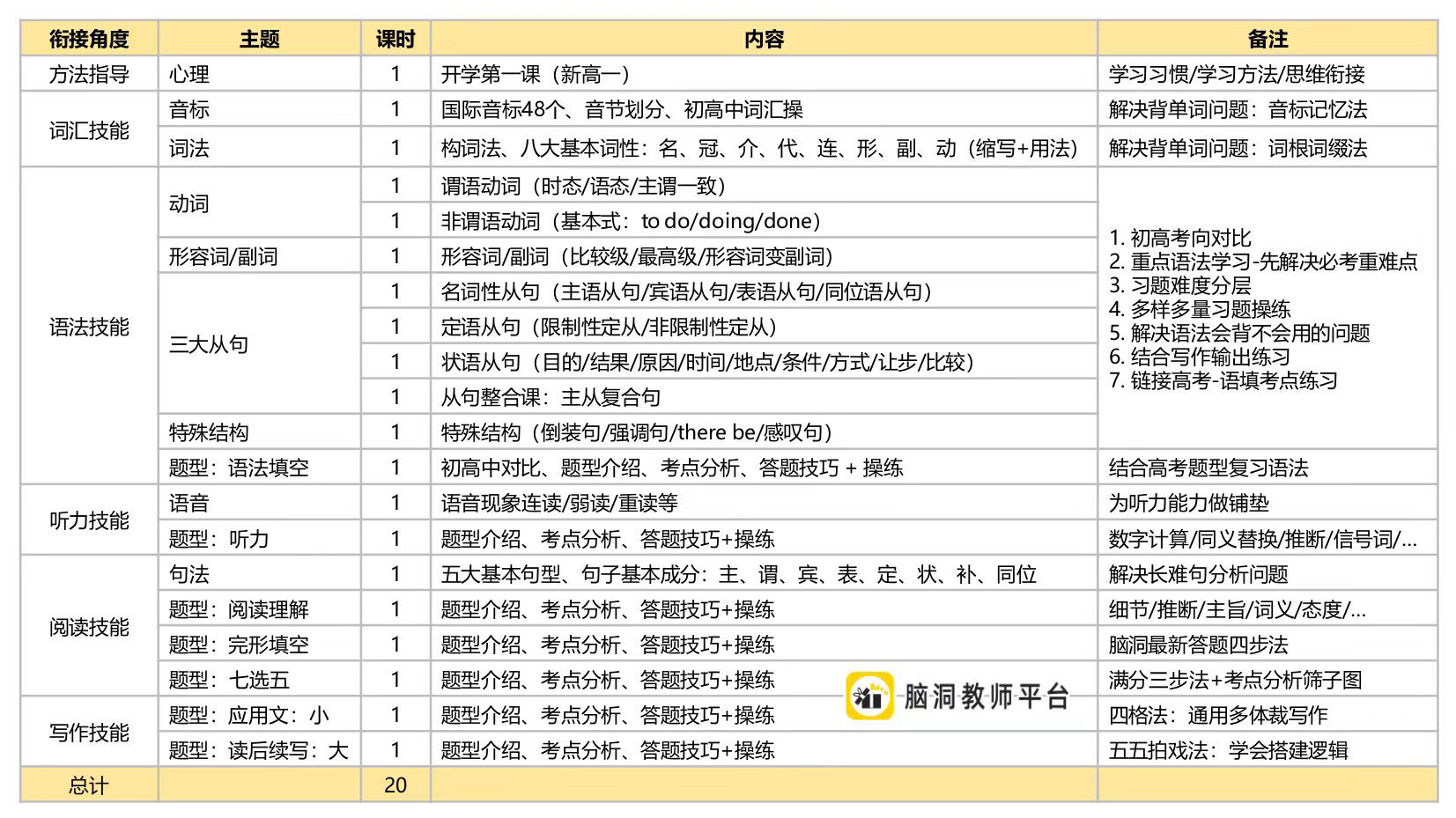Select 题型：阅读理解 topic cell
The image size is (1456, 818).
pyautogui.click(x=259, y=608)
